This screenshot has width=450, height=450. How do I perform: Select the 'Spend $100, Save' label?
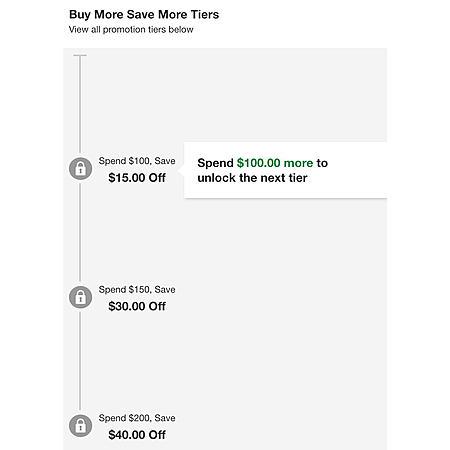[137, 161]
